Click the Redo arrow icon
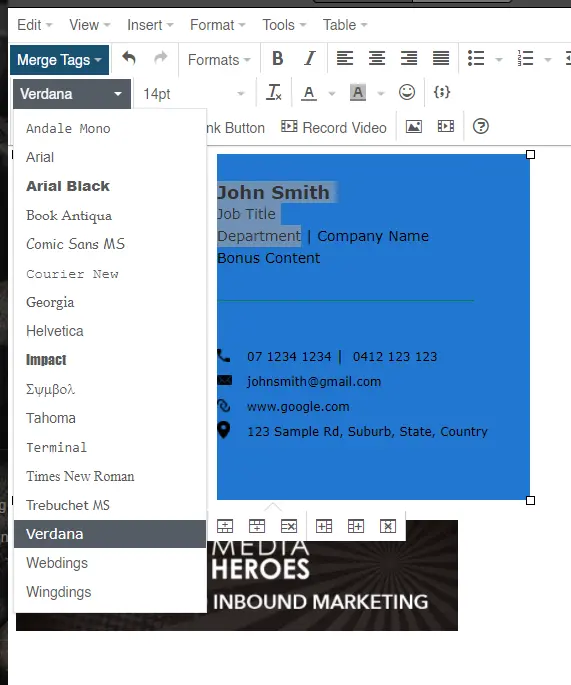The image size is (571, 685). (161, 58)
